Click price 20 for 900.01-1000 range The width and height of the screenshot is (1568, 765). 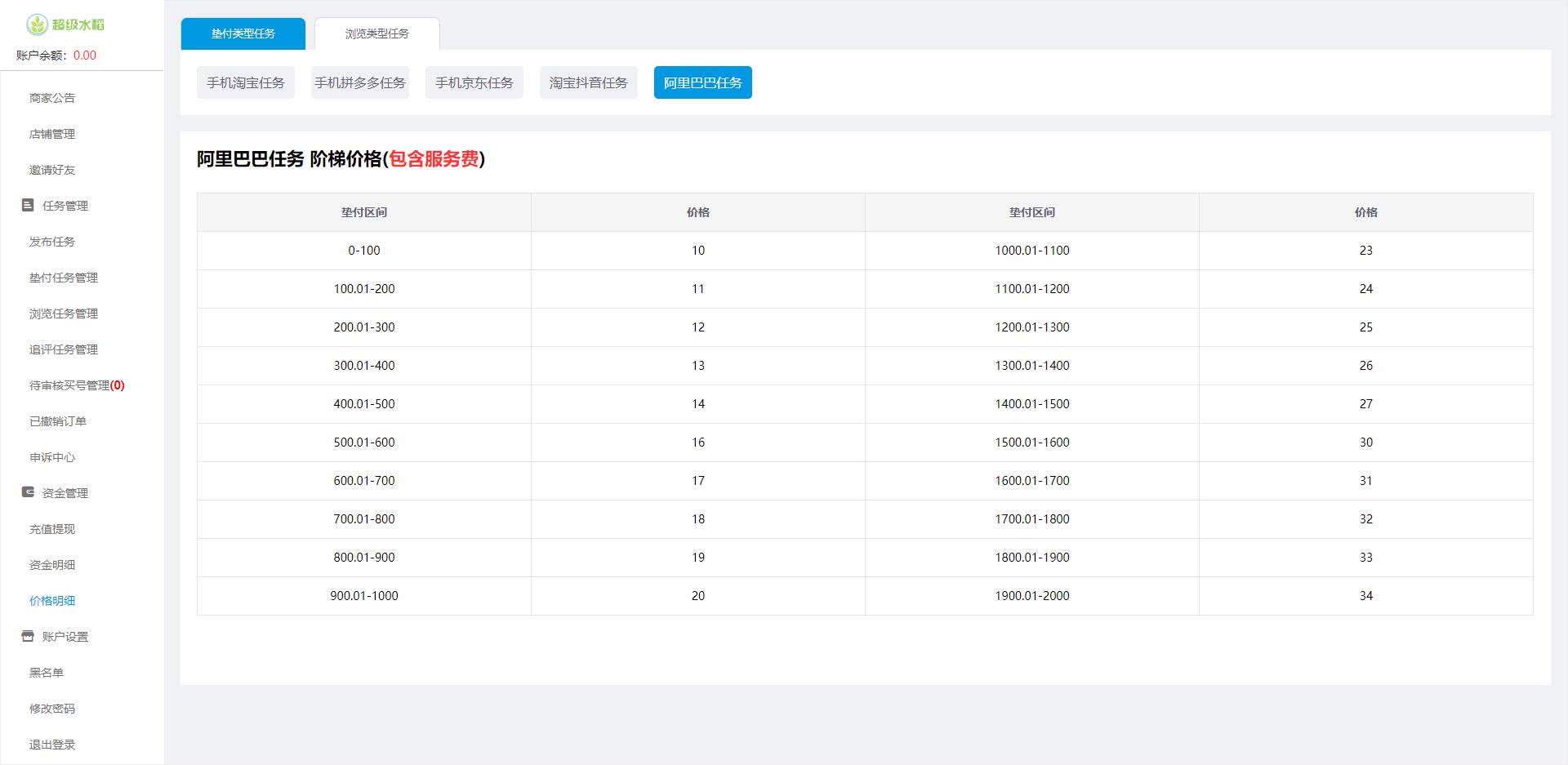(x=698, y=596)
